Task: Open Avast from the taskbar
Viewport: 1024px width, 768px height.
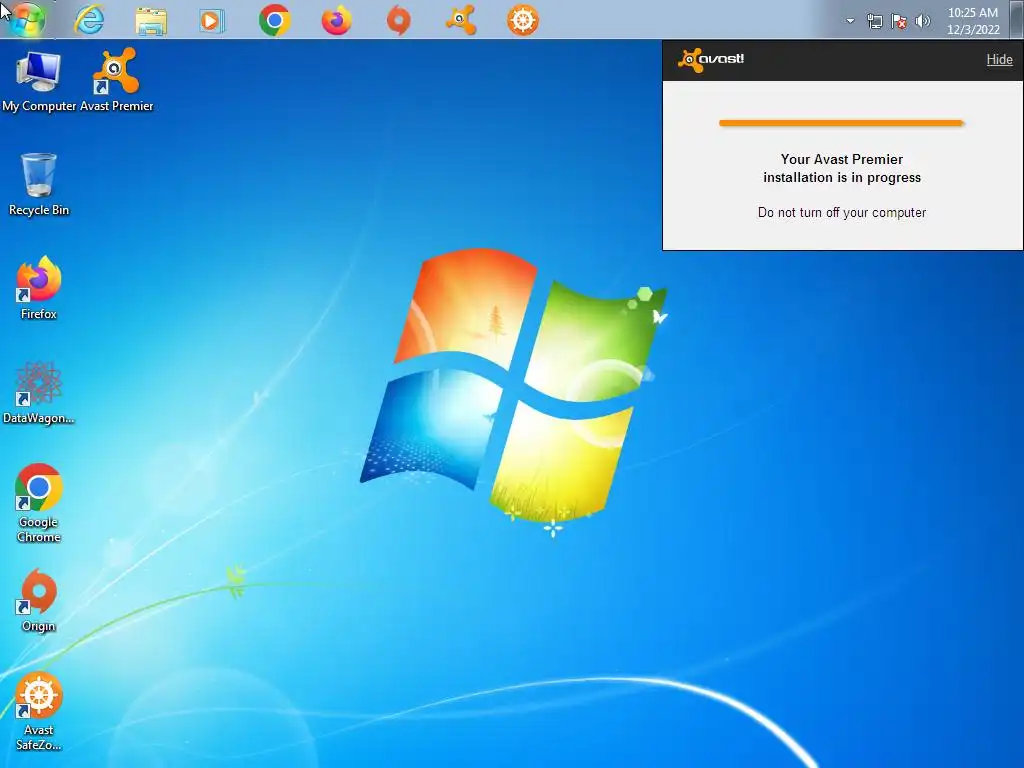Action: click(x=460, y=20)
